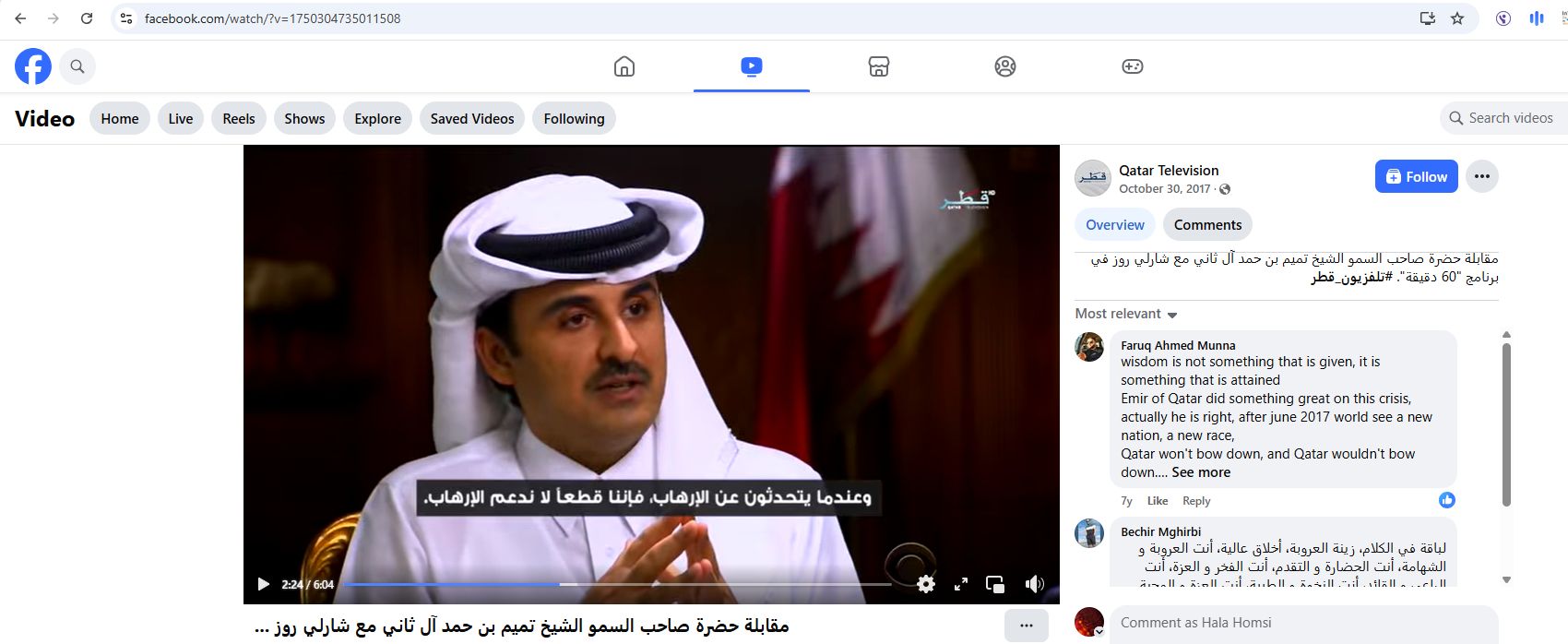Like Faruq Ahmed Munna's comment
Image resolution: width=1568 pixels, height=644 pixels.
(x=1158, y=501)
